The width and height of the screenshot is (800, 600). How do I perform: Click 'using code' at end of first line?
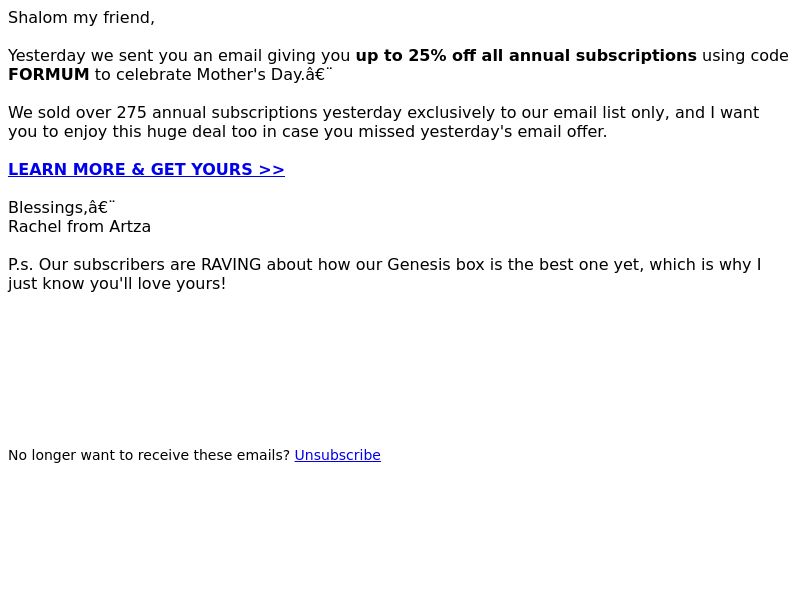tap(745, 56)
